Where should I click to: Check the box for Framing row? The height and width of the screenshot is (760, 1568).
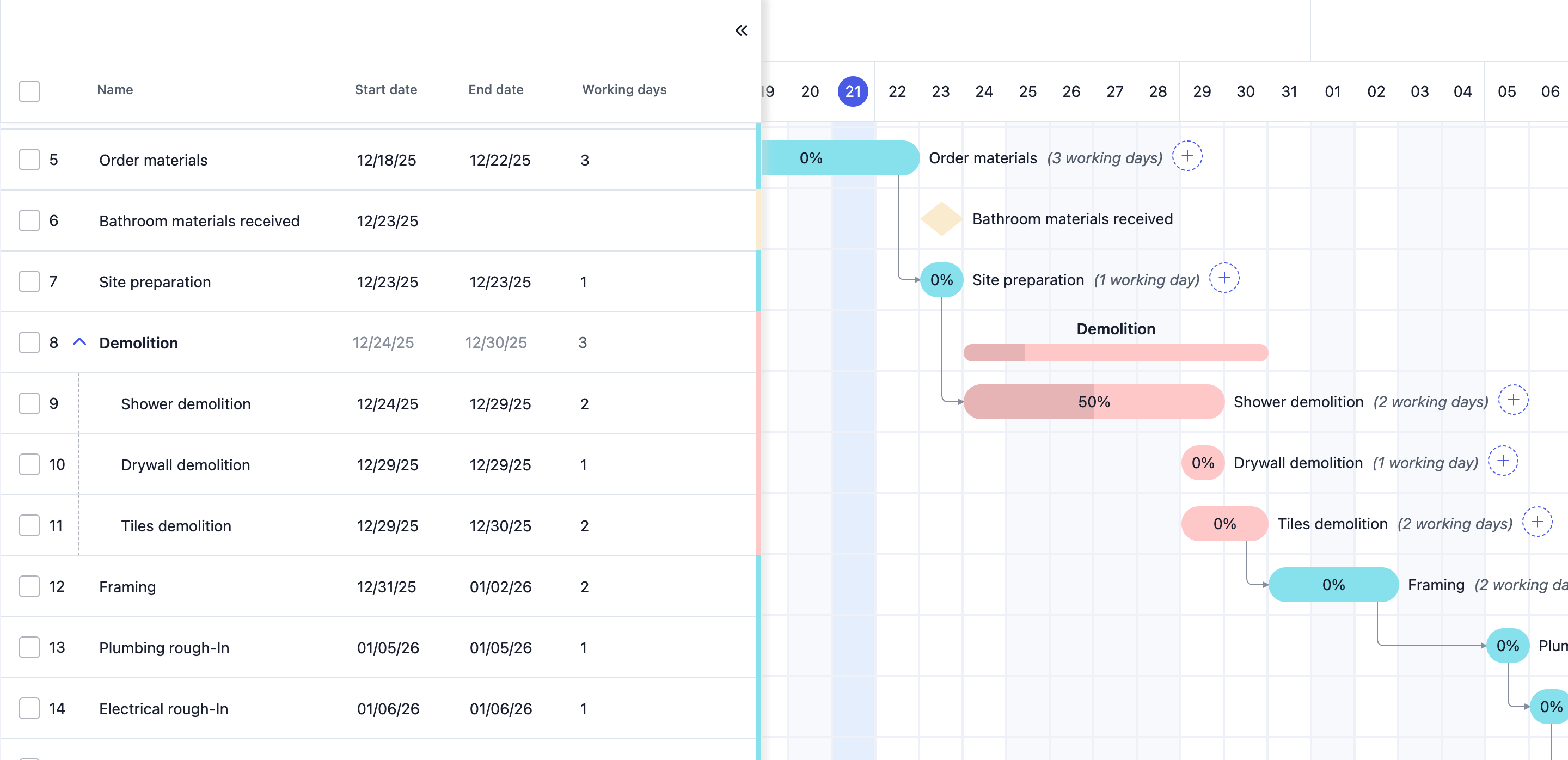tap(29, 586)
